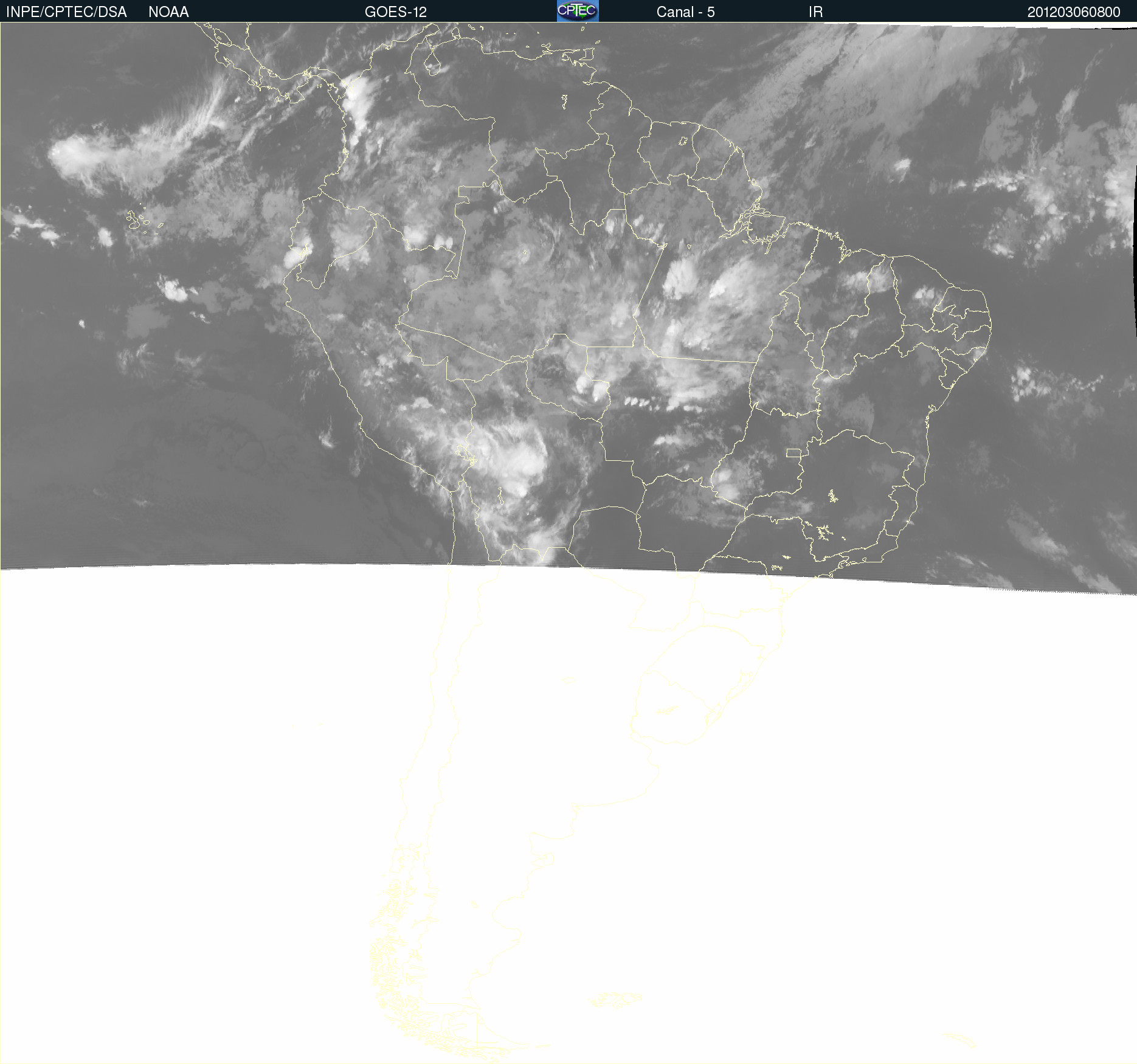Click the INPE/CPTEC/DSA header label

[x=66, y=12]
